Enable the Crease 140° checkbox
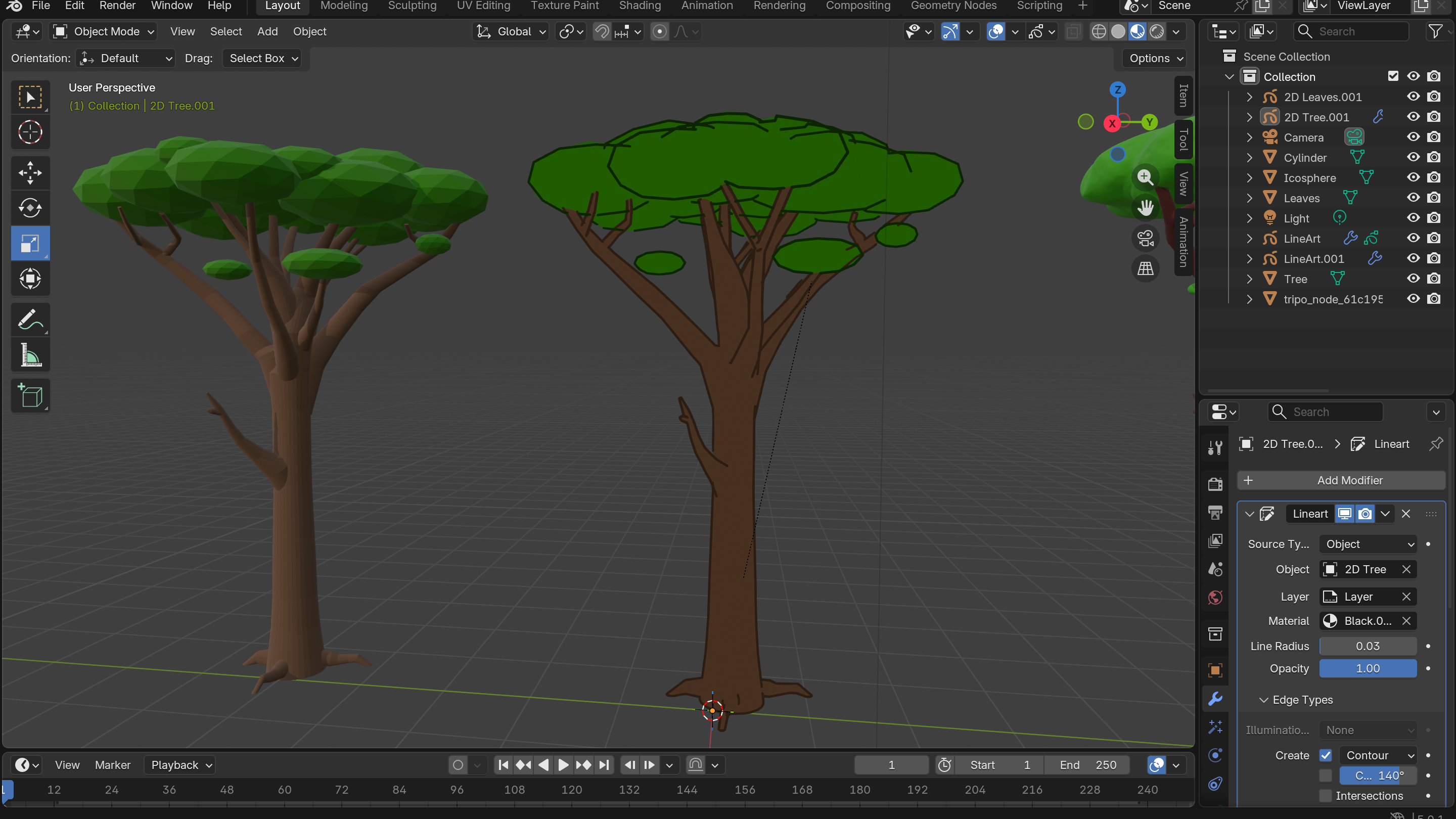 (x=1326, y=776)
